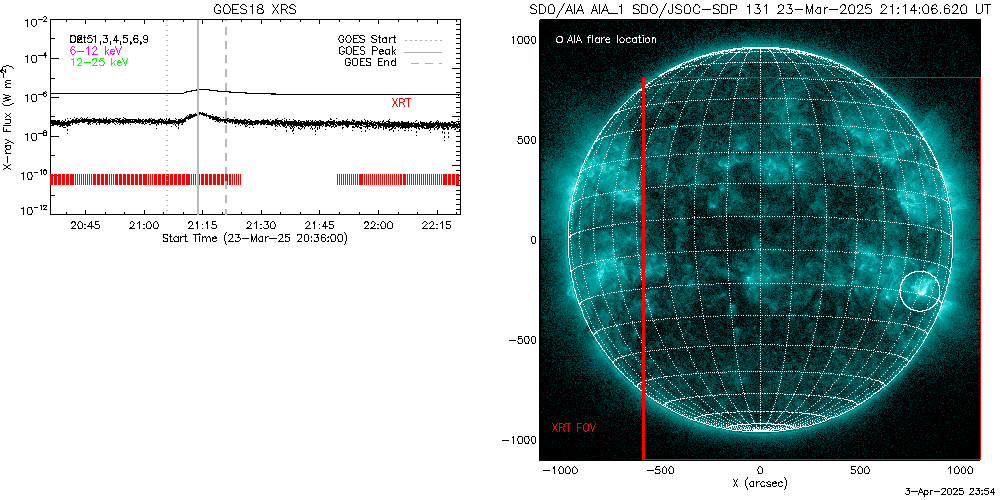1000x500 pixels.
Task: Click the 12-25 keV green label
Action: click(99, 62)
